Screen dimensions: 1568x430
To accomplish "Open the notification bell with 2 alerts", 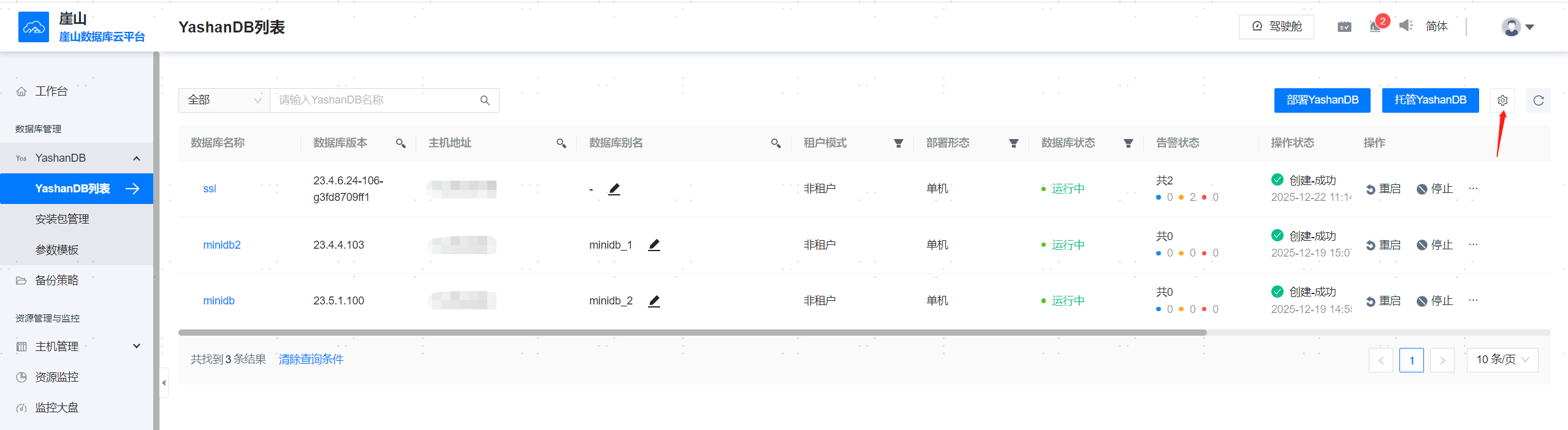I will (1374, 27).
